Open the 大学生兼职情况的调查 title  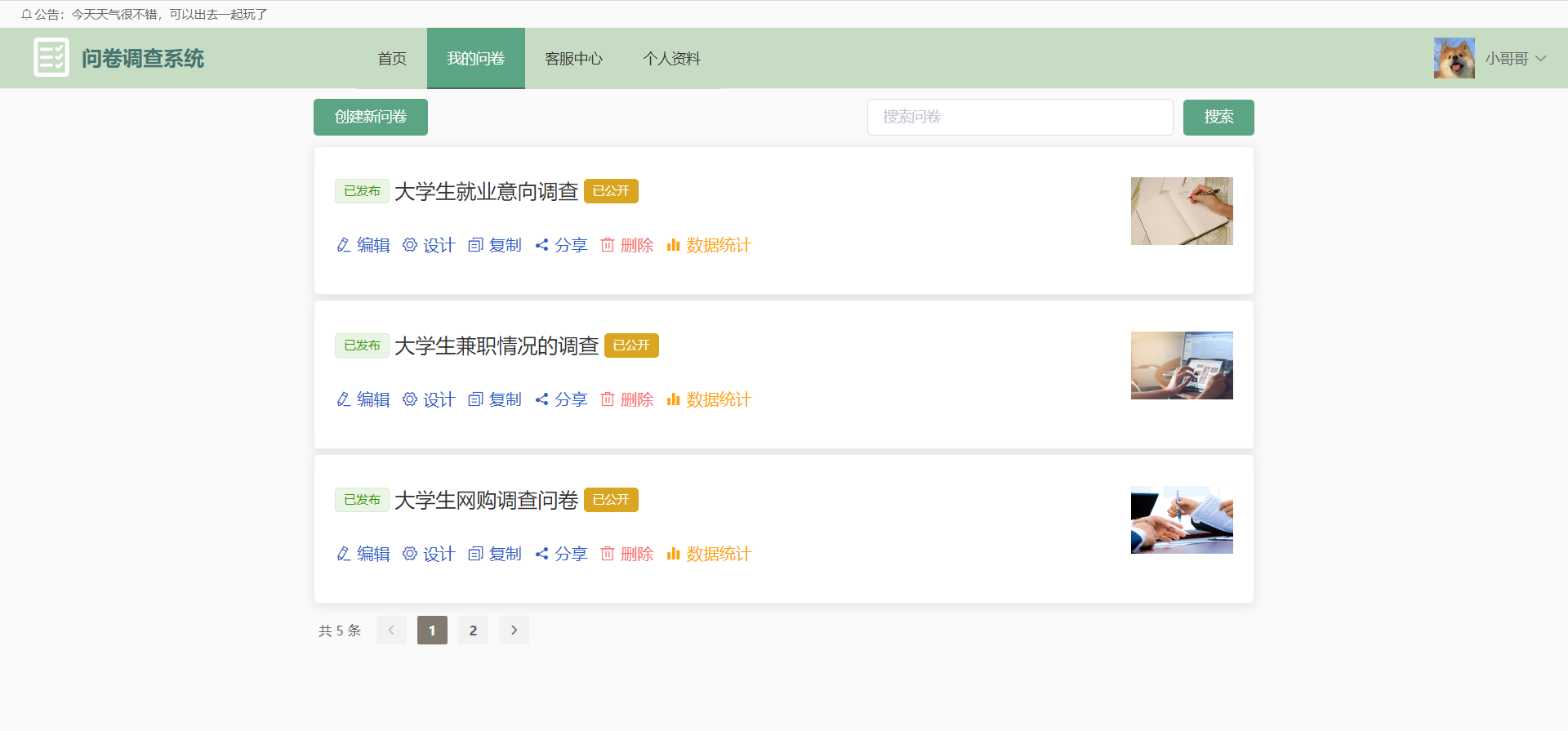click(x=497, y=345)
